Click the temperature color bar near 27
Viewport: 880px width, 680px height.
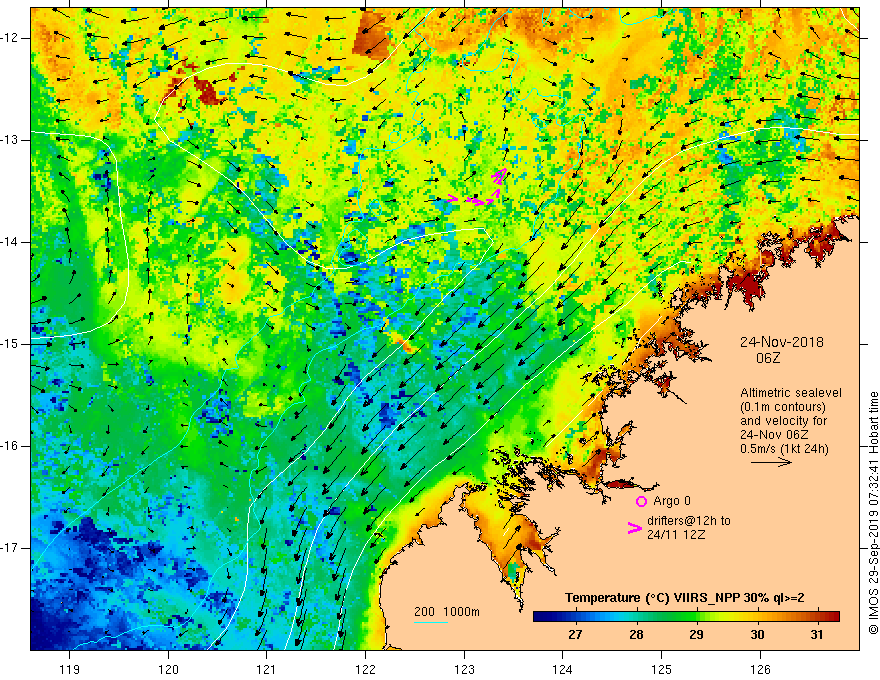click(x=575, y=617)
